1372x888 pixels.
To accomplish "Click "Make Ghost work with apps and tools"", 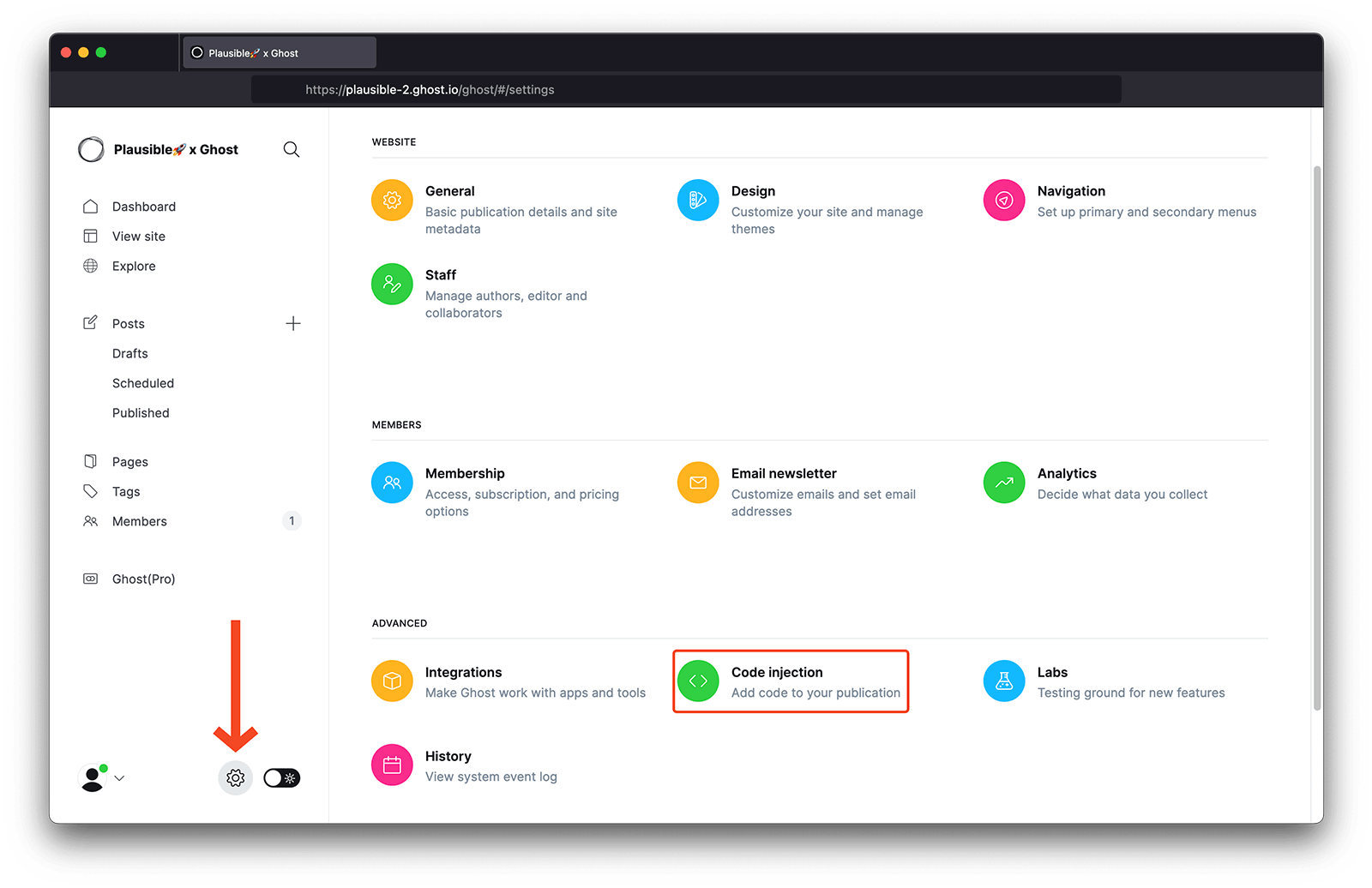I will point(535,693).
